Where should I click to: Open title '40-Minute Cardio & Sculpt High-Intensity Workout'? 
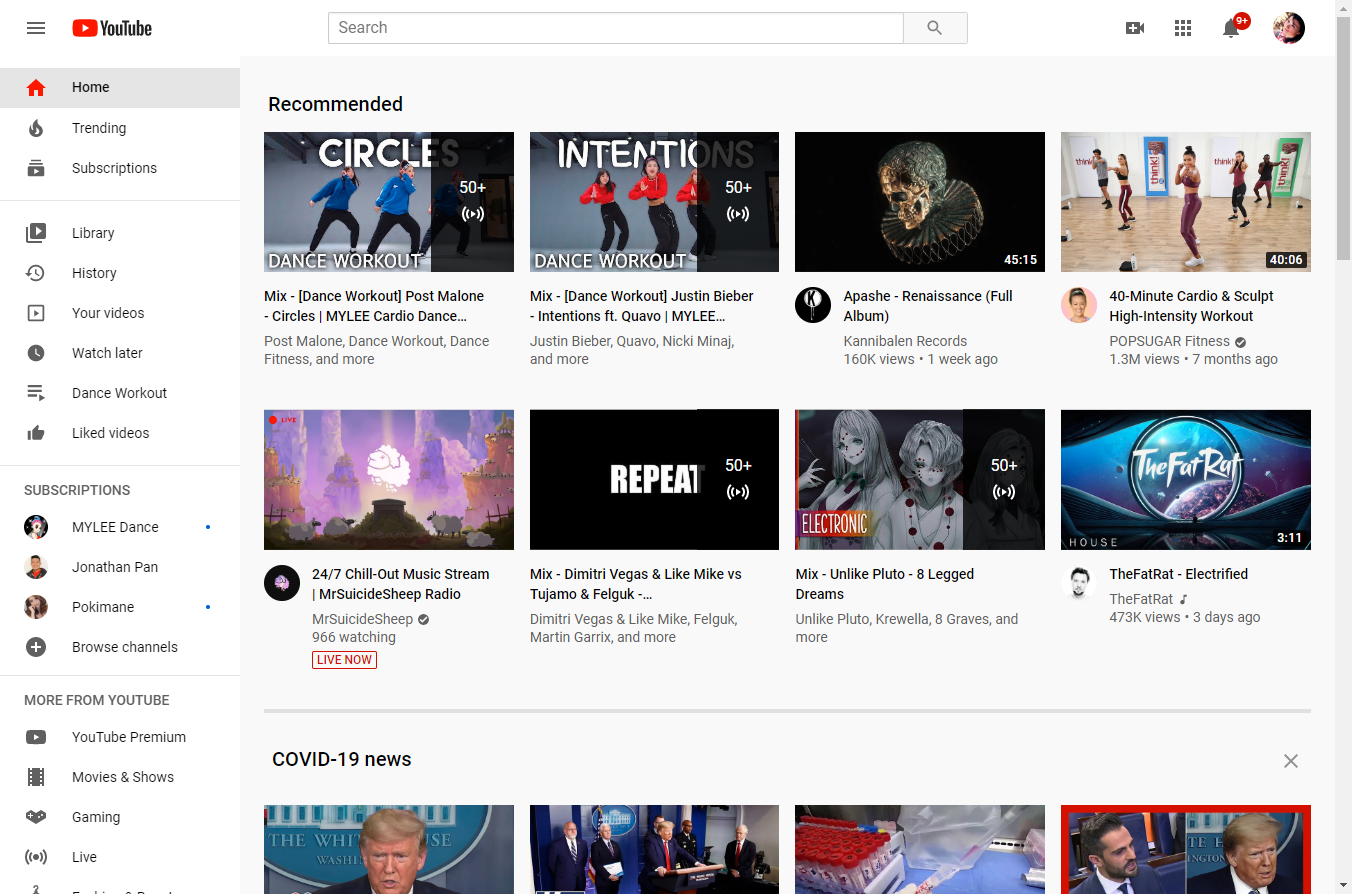1191,306
